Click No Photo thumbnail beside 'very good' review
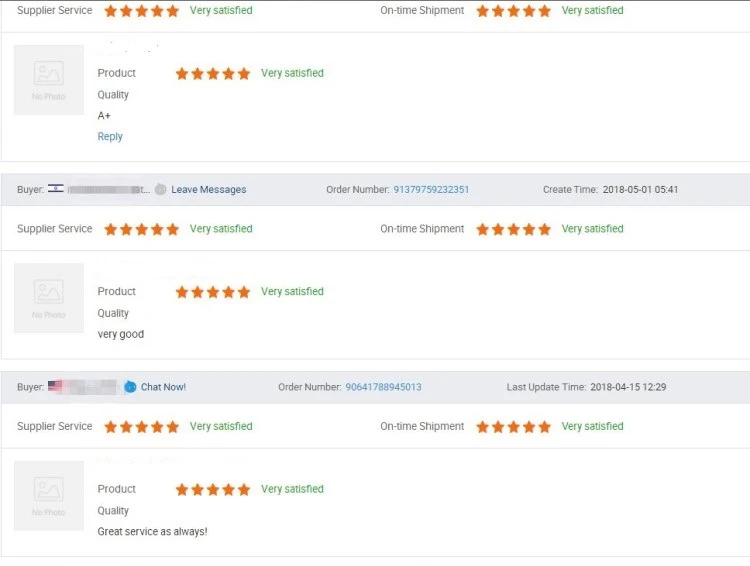The image size is (750, 566). 49,298
